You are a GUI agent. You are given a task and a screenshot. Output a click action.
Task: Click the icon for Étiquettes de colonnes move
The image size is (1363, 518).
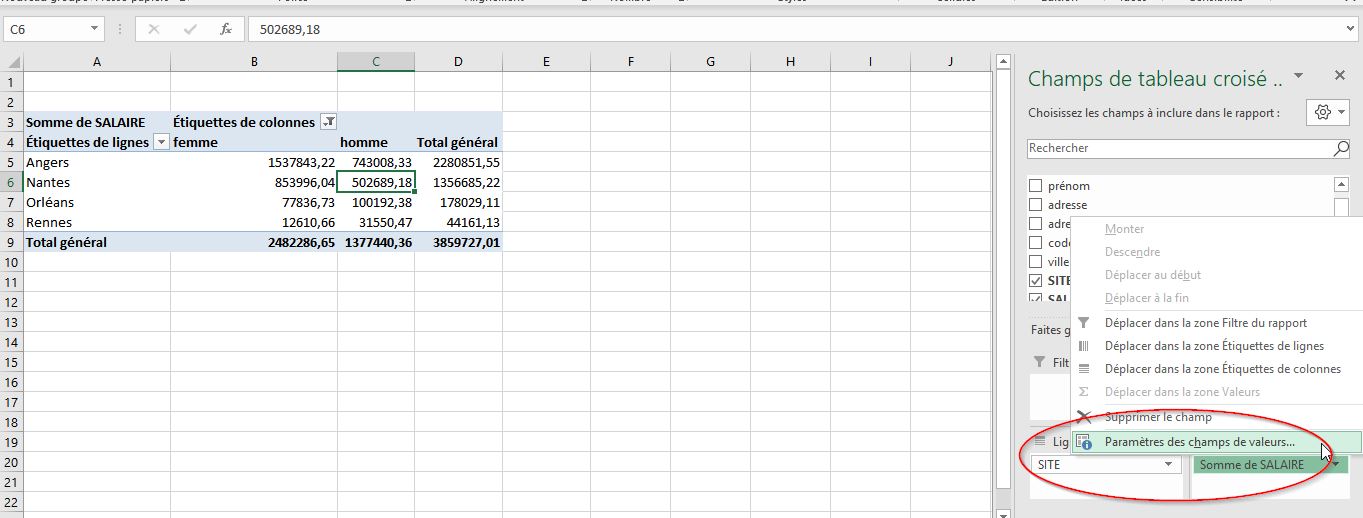pyautogui.click(x=1084, y=369)
